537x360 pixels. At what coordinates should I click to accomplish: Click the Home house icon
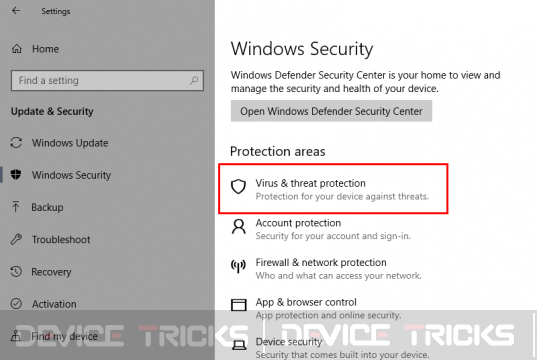click(x=16, y=49)
